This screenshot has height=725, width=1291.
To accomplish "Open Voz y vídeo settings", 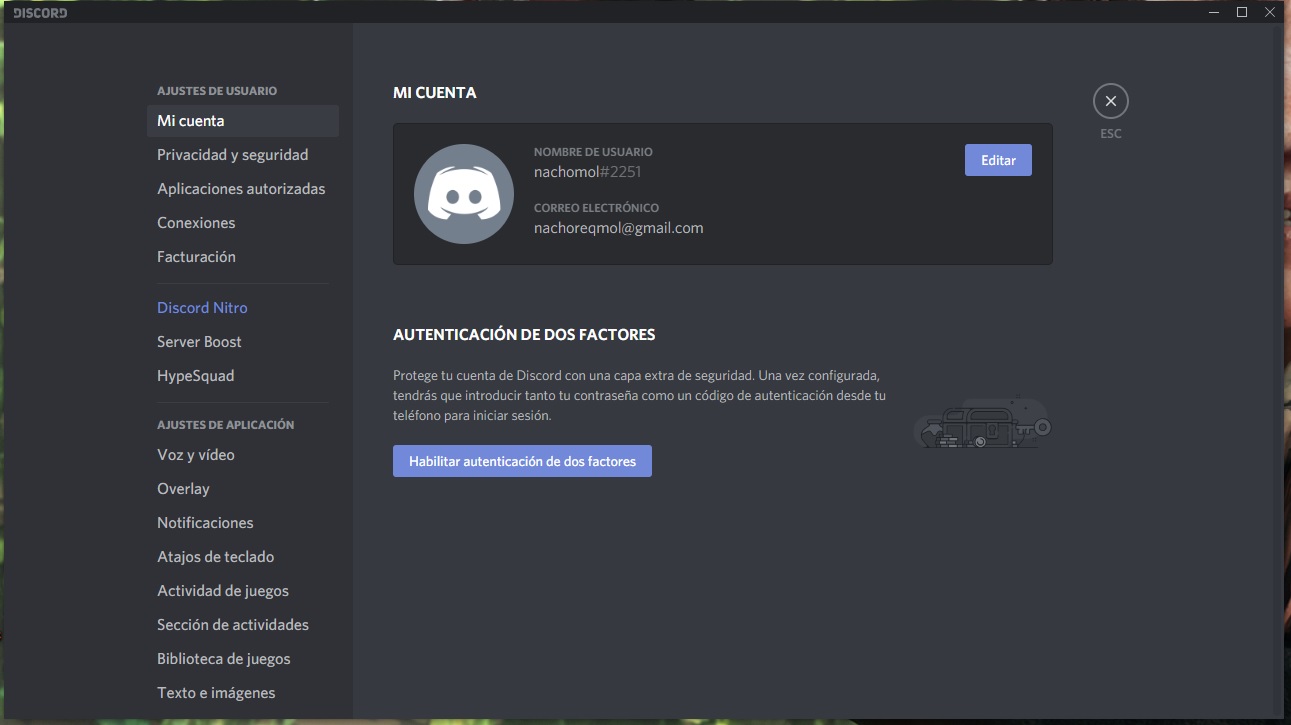I will coord(196,455).
